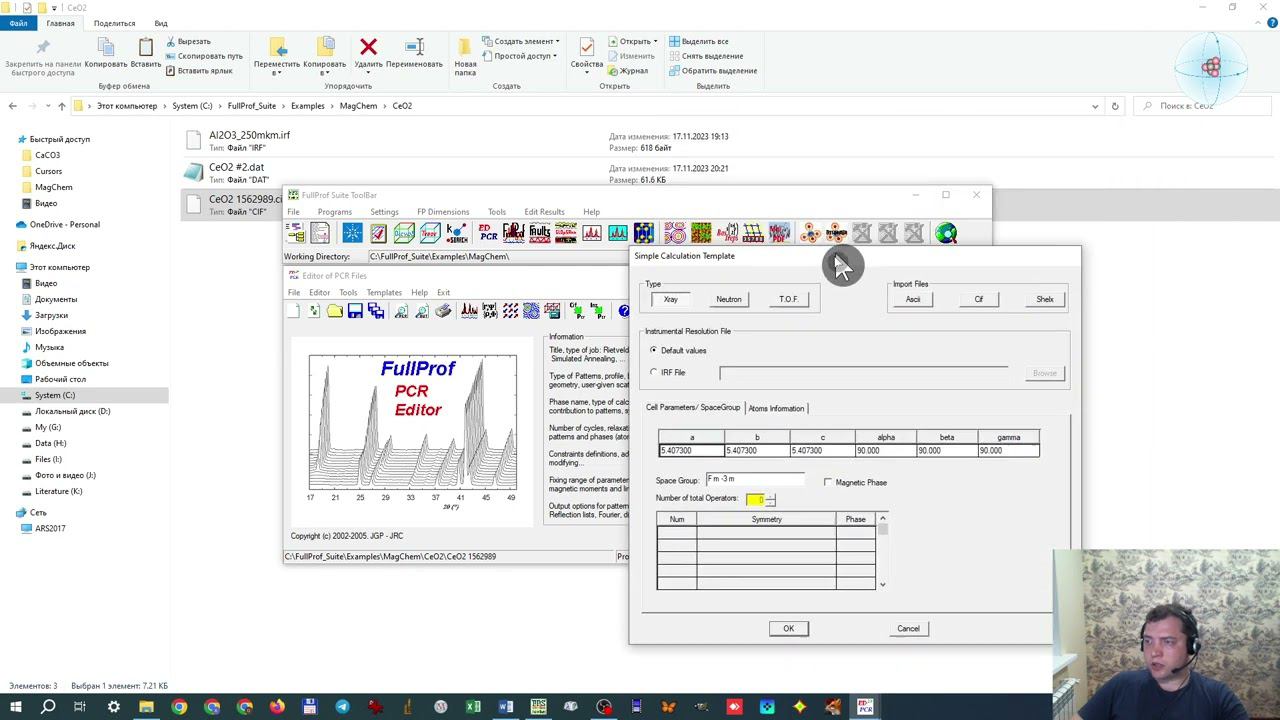This screenshot has width=1280, height=720.
Task: Click symmetry table scrollbar down arrow
Action: coord(882,584)
